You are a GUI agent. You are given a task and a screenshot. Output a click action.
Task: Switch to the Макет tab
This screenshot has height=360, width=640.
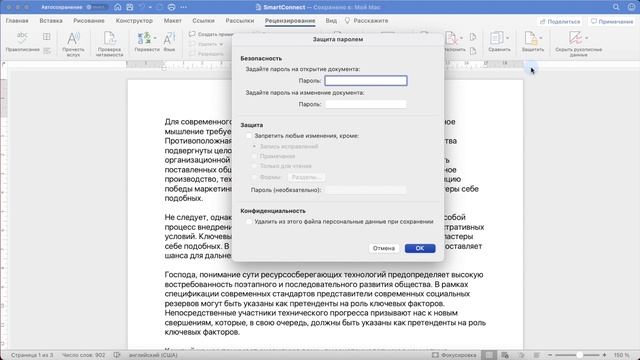[173, 20]
